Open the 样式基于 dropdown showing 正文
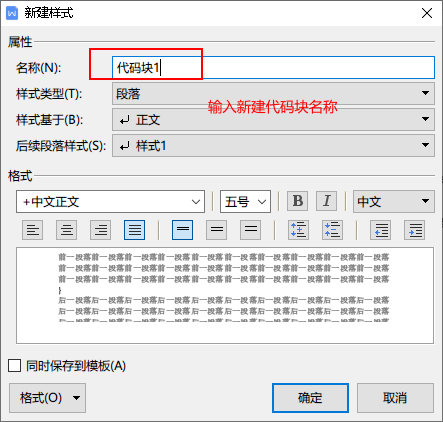This screenshot has height=422, width=443. pos(273,119)
